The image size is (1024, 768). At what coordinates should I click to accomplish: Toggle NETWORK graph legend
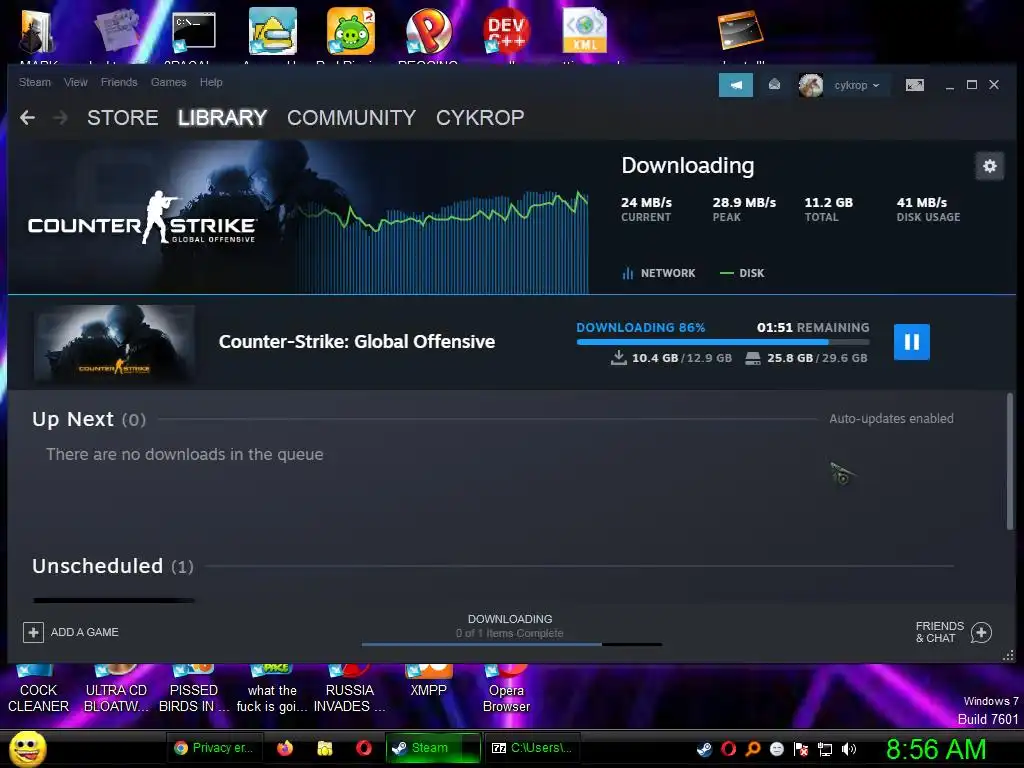(x=658, y=273)
